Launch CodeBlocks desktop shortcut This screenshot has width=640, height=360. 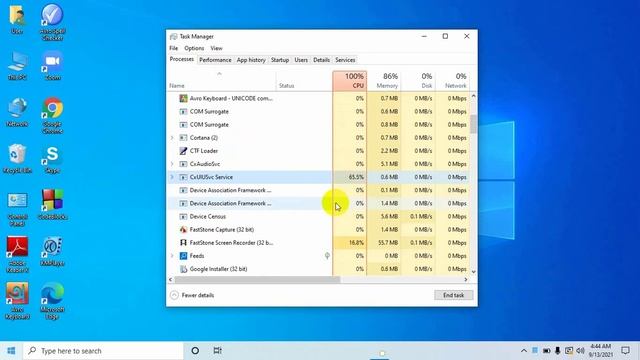tap(52, 205)
